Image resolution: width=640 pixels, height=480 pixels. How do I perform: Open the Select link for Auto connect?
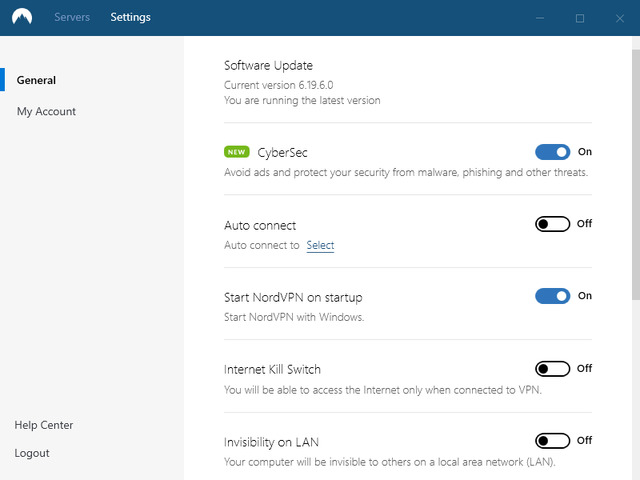(320, 245)
